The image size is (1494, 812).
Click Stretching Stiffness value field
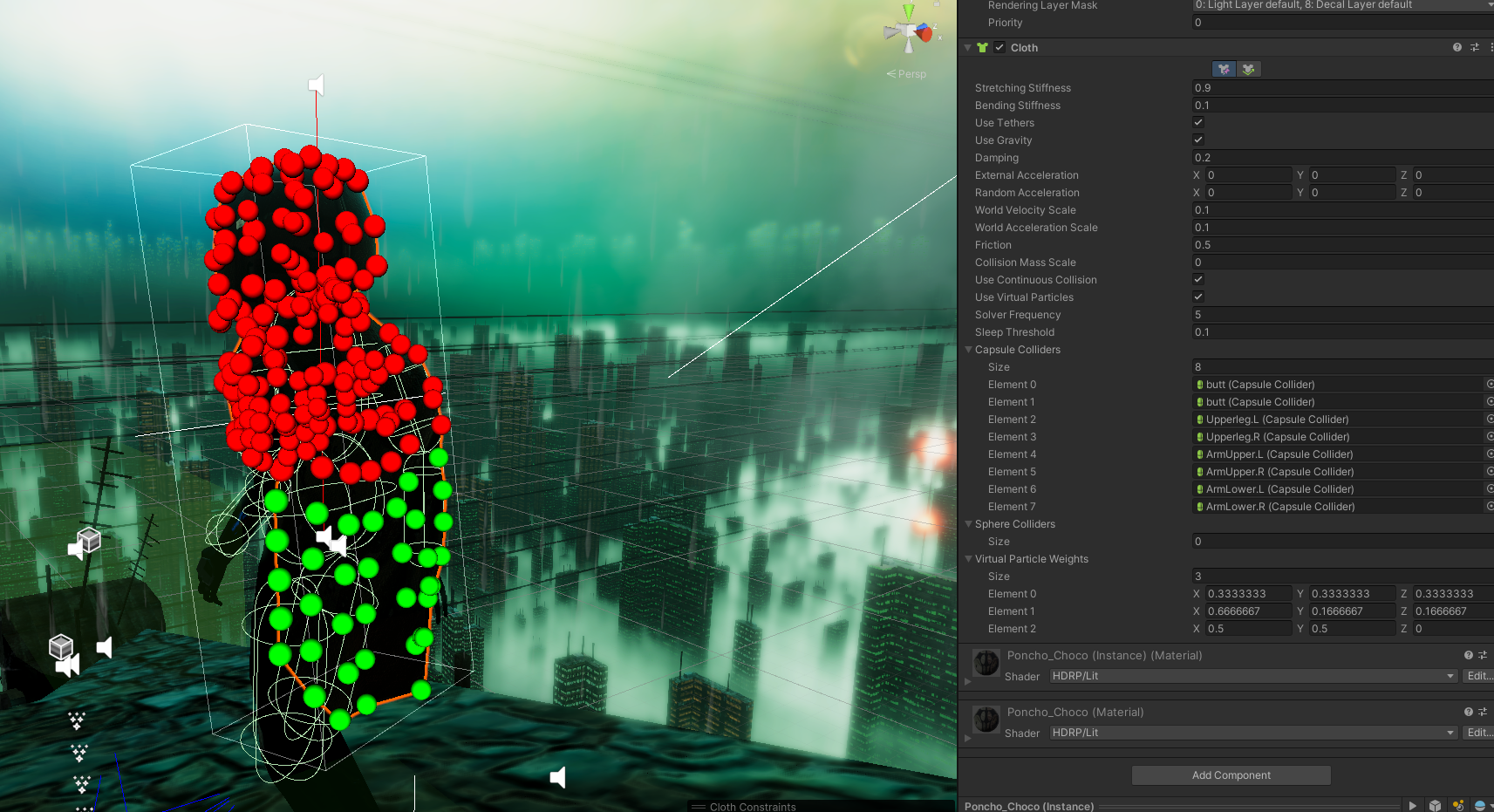1343,87
